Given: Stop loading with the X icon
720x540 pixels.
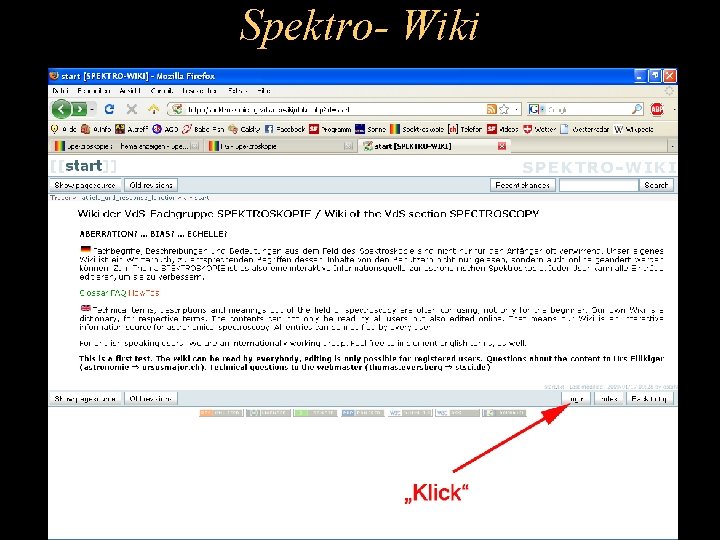Looking at the screenshot, I should (132, 109).
